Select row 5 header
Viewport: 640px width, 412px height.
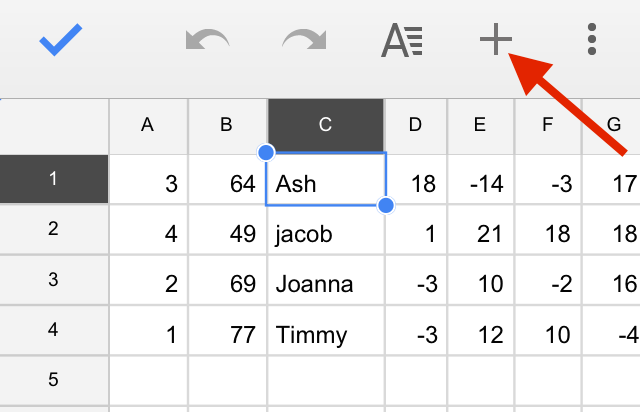[x=54, y=380]
